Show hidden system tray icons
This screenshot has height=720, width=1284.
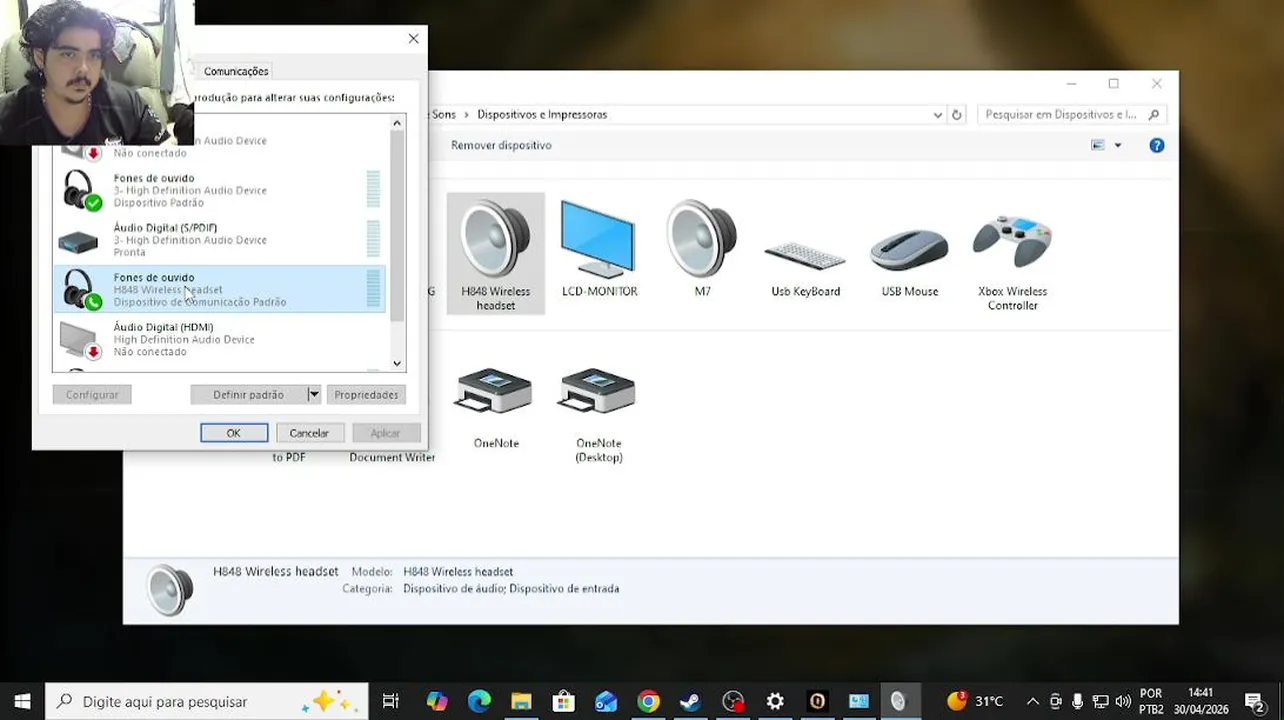pyautogui.click(x=1033, y=701)
